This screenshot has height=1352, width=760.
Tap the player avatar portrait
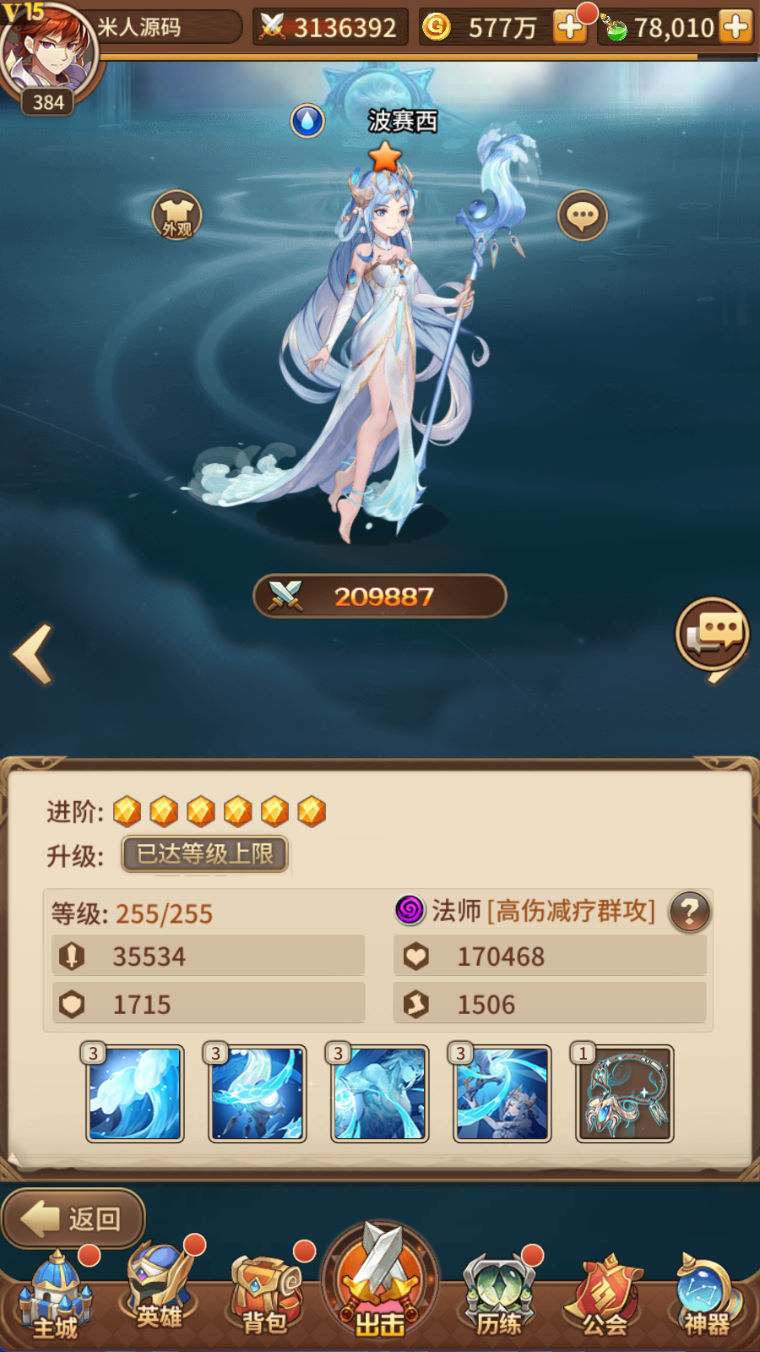pyautogui.click(x=50, y=48)
